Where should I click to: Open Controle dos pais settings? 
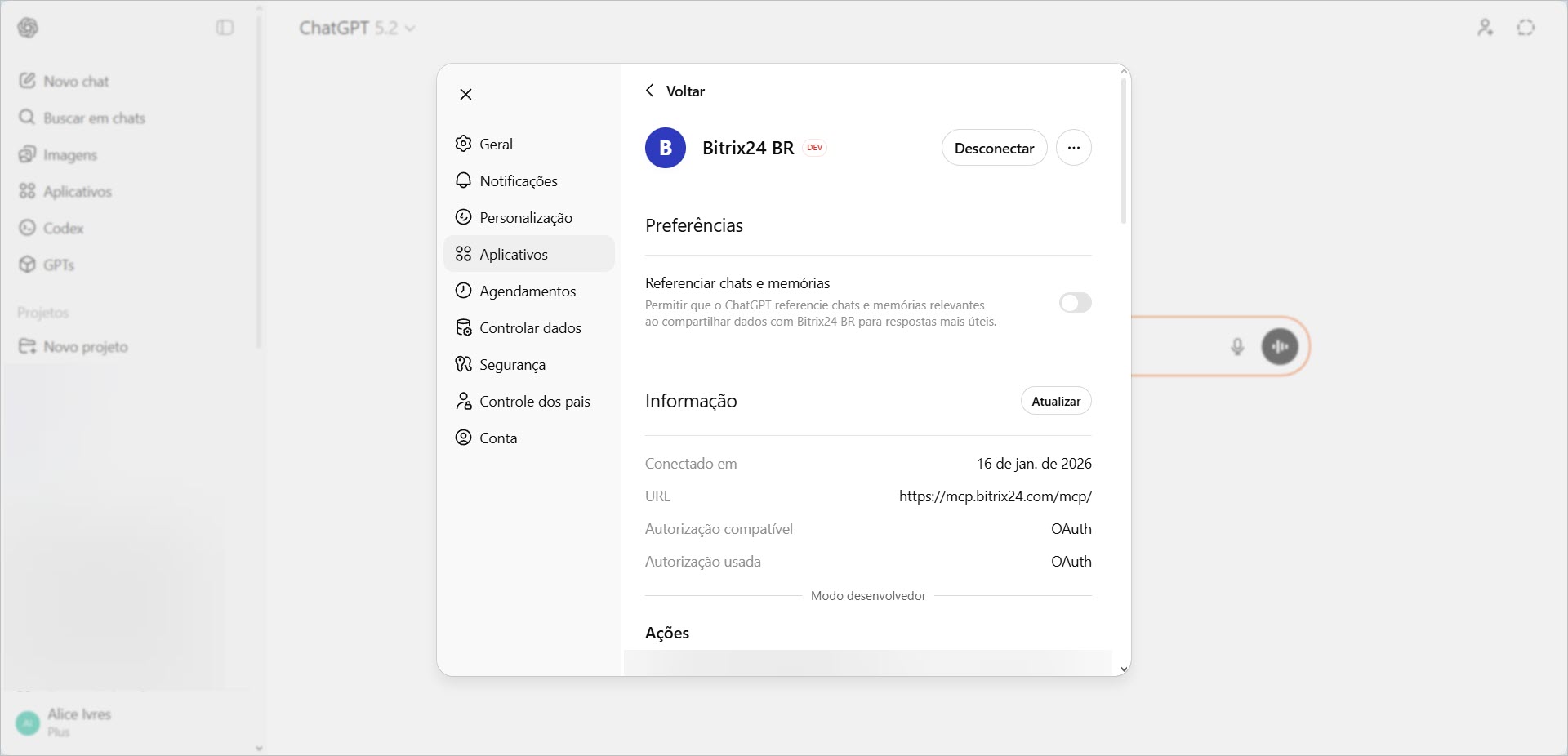point(534,401)
